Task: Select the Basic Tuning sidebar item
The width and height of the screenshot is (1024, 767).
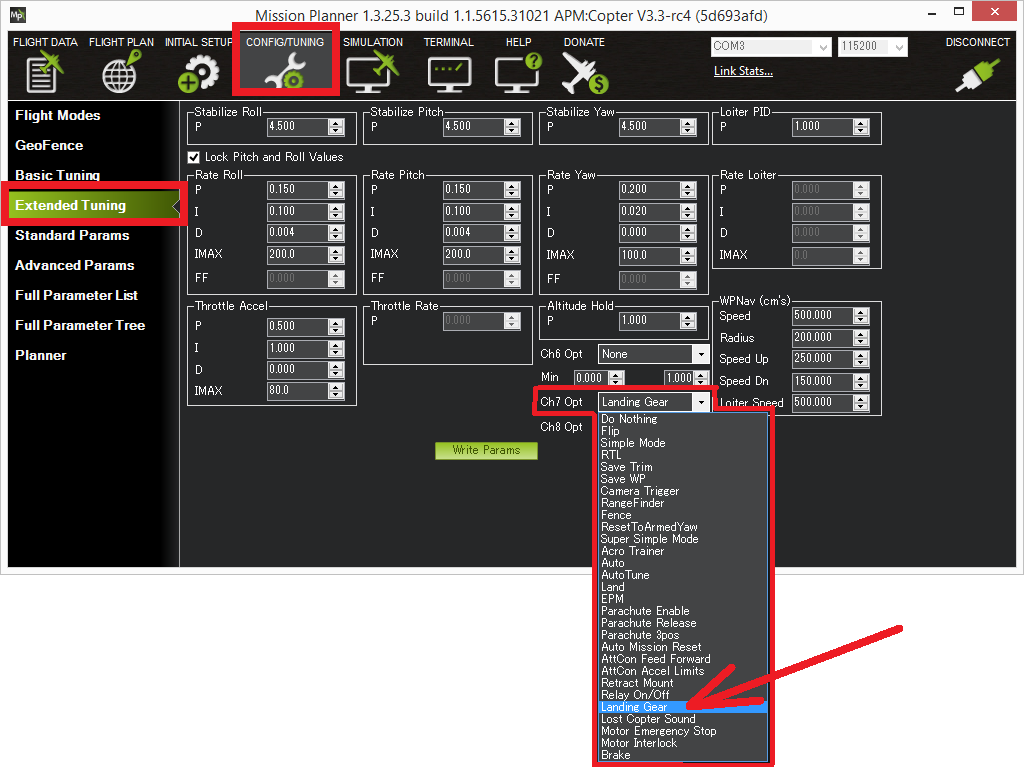Action: 57,175
